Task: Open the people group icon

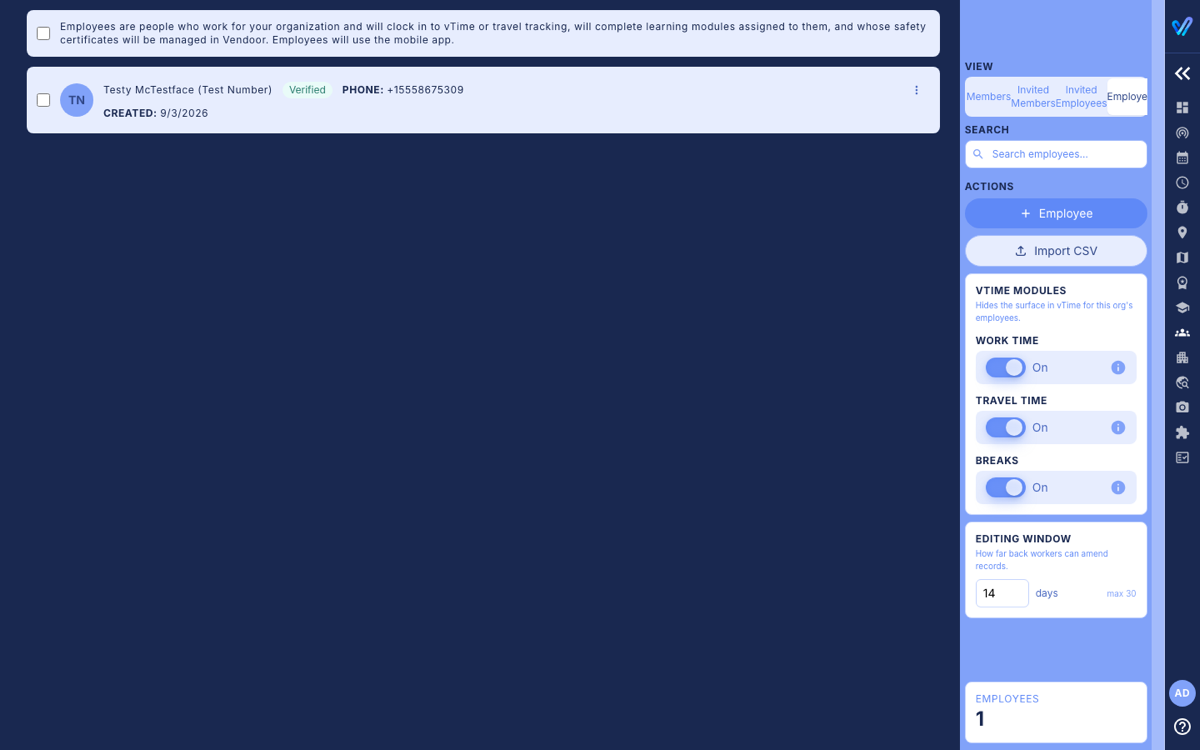Action: 1182,332
